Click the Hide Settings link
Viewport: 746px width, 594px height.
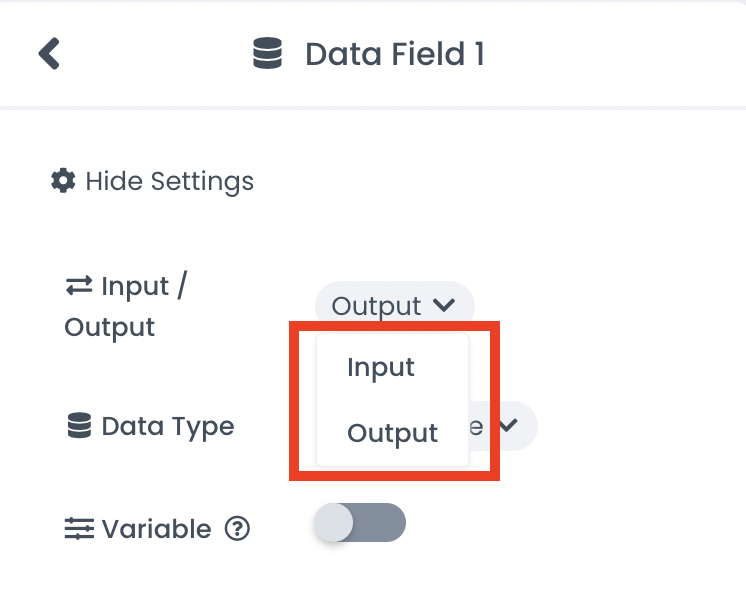tap(169, 181)
